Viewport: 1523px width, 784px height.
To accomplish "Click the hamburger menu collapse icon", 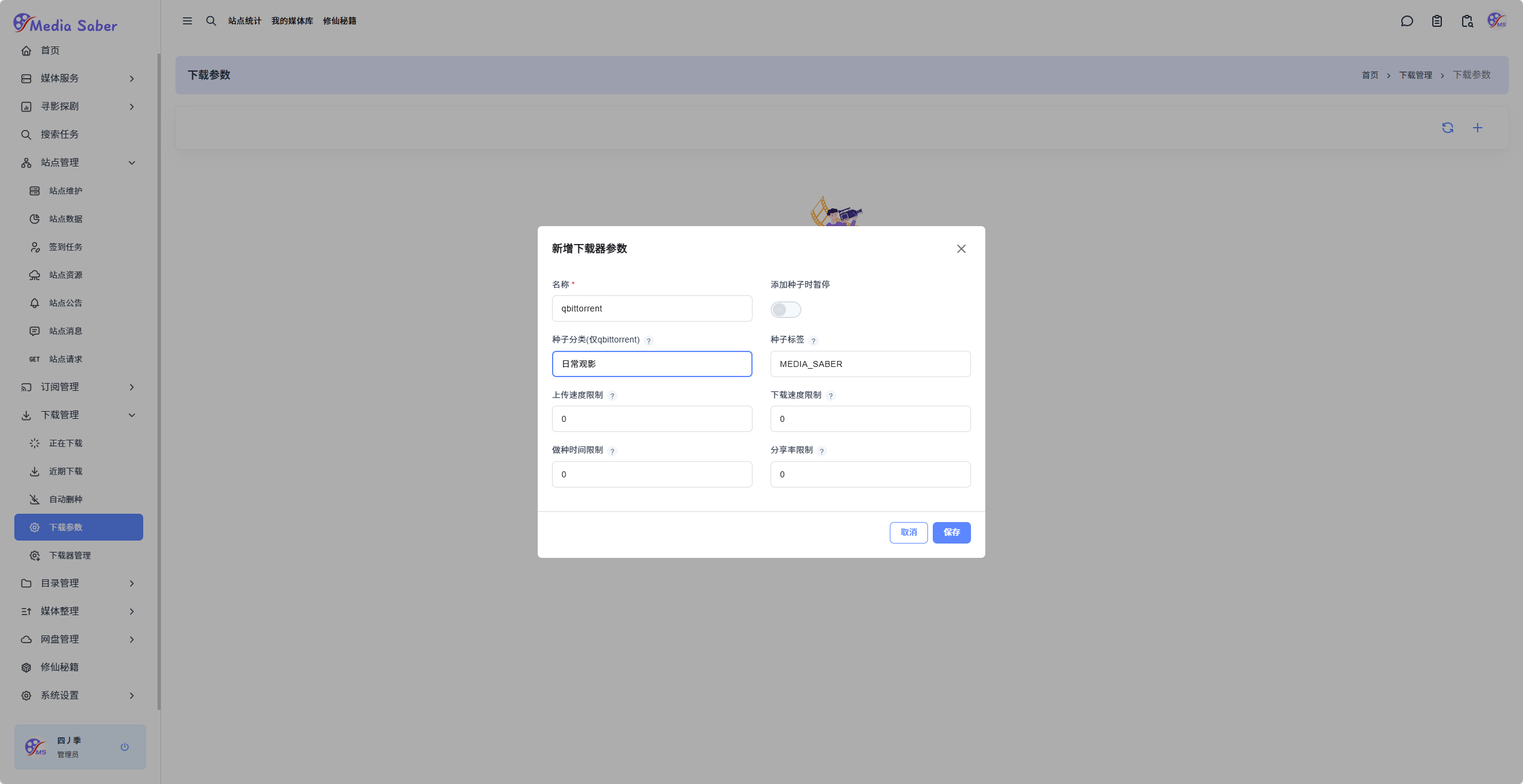I will pos(187,21).
